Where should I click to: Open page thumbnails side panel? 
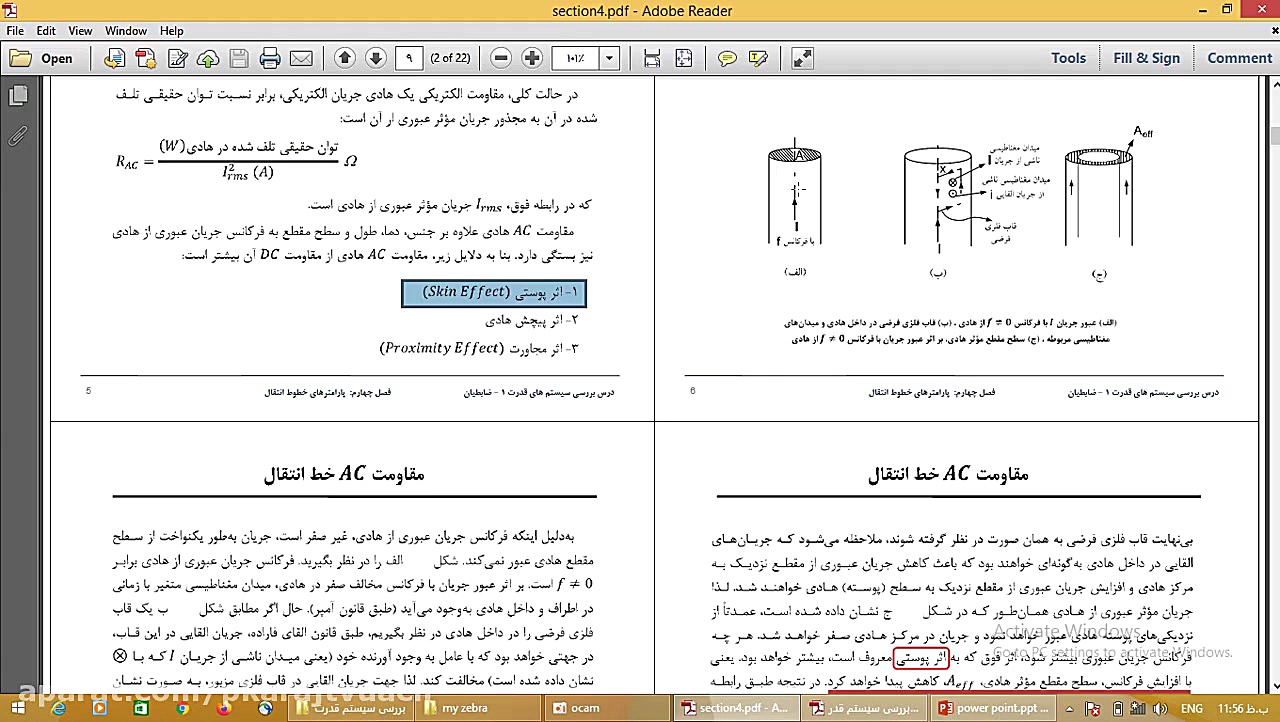[17, 96]
